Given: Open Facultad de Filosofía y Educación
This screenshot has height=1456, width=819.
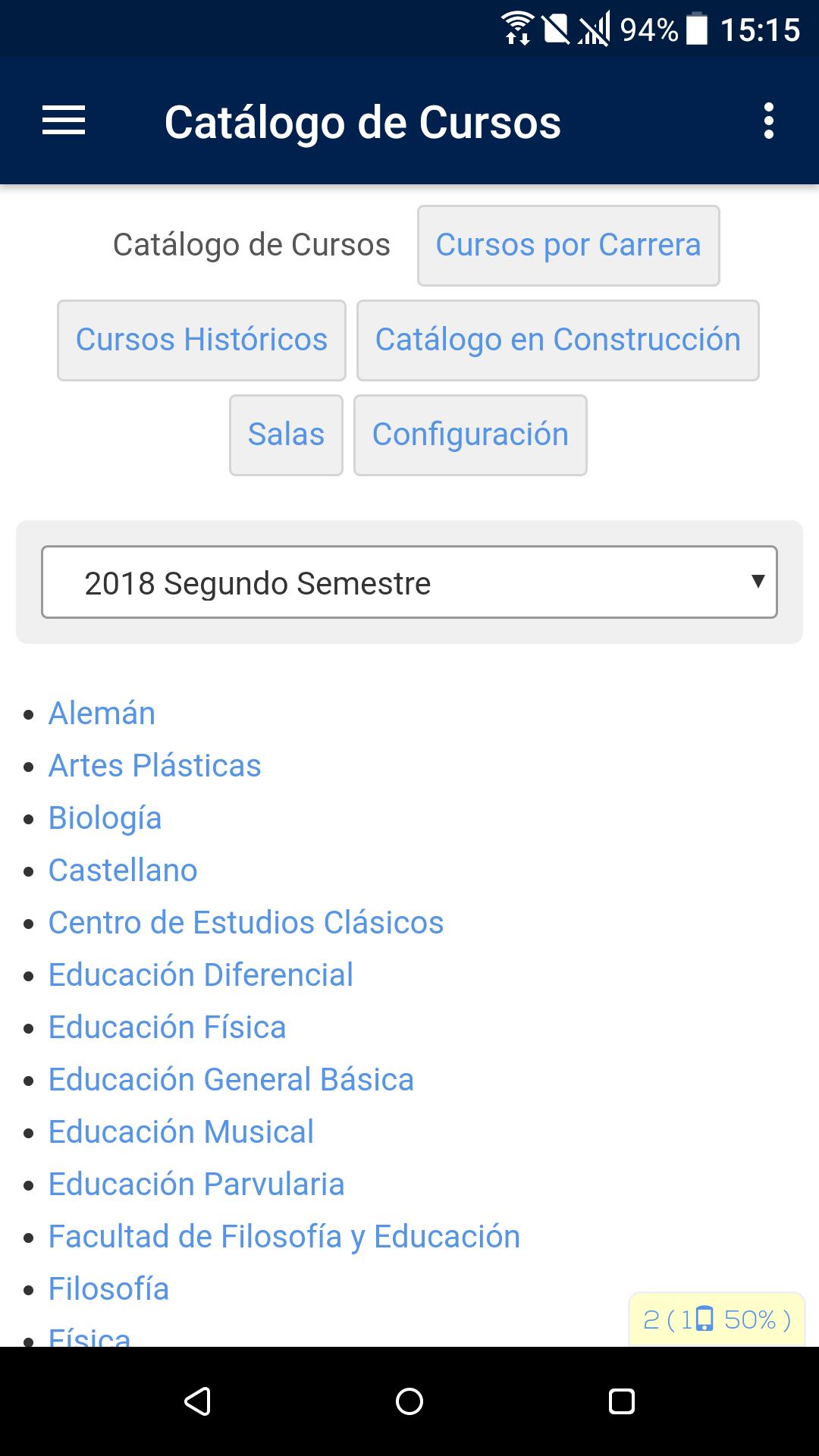Looking at the screenshot, I should point(284,1237).
